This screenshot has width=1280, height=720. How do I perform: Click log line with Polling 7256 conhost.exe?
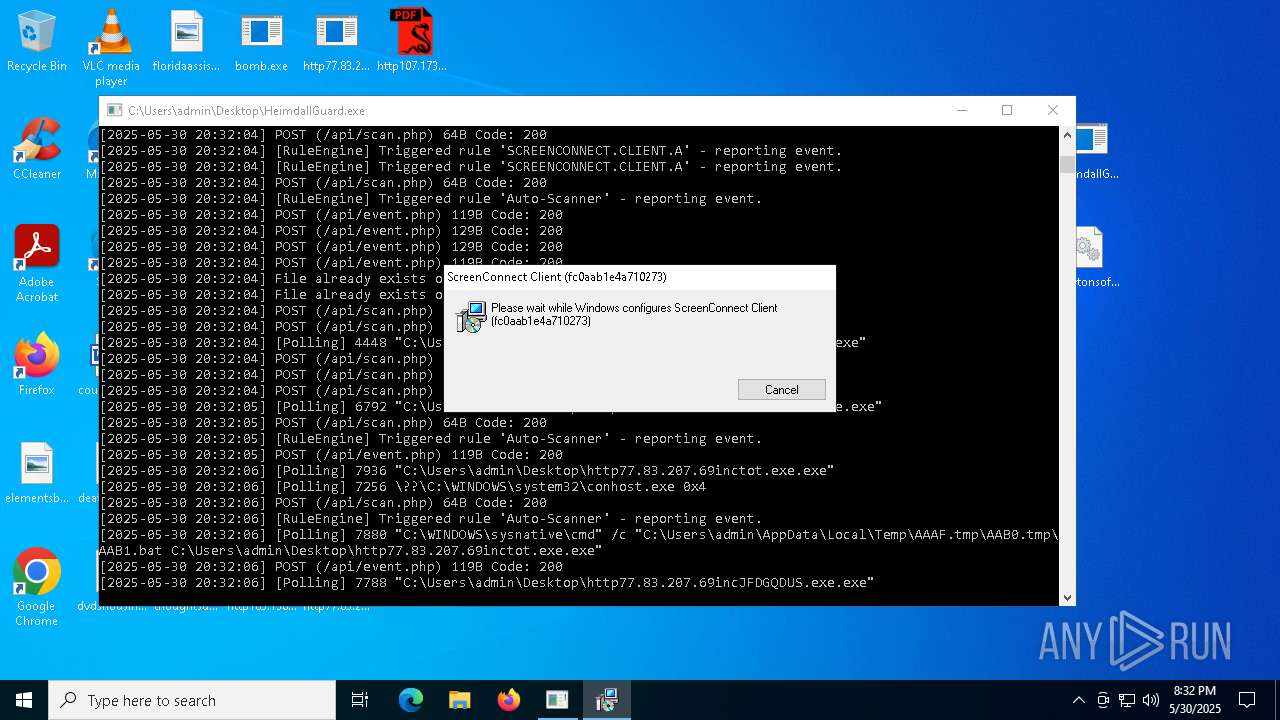(x=402, y=487)
